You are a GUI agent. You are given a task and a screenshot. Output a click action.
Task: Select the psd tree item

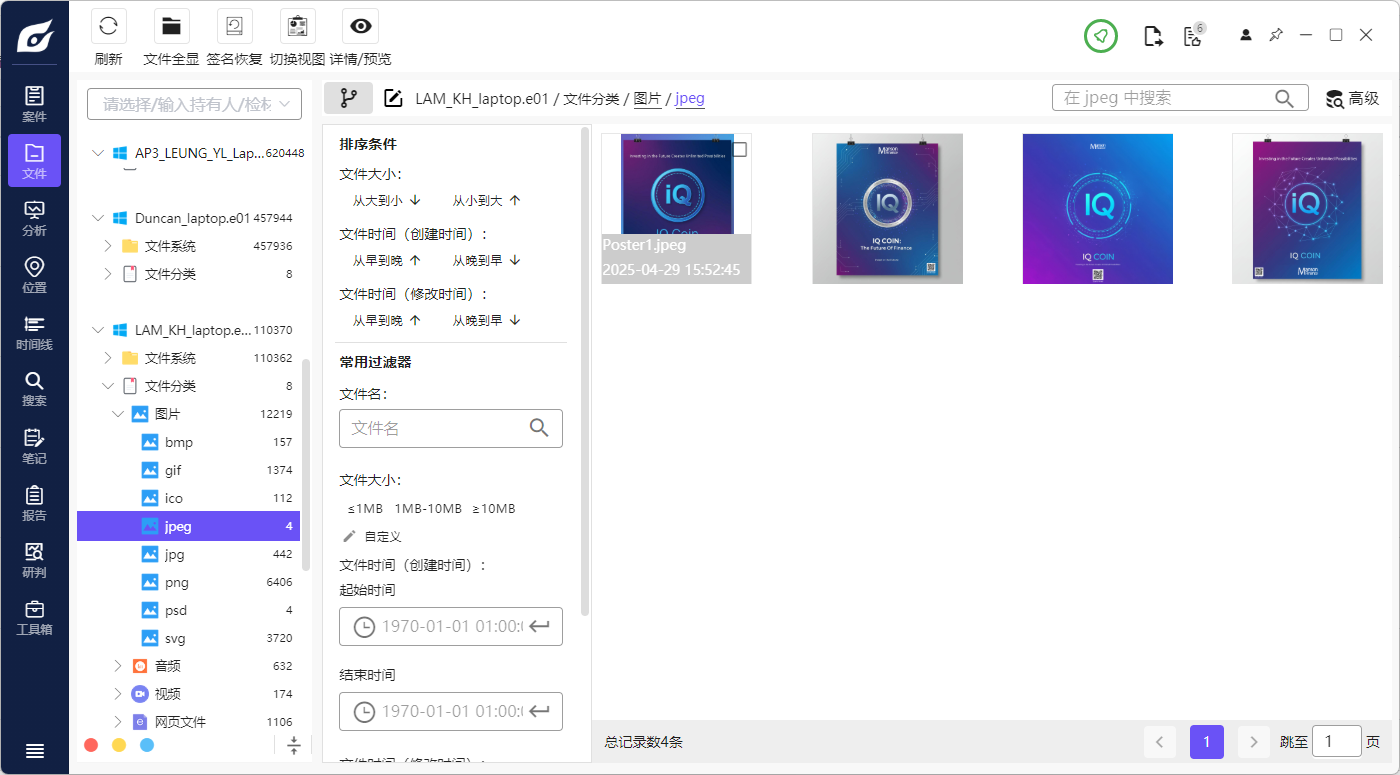coord(188,610)
